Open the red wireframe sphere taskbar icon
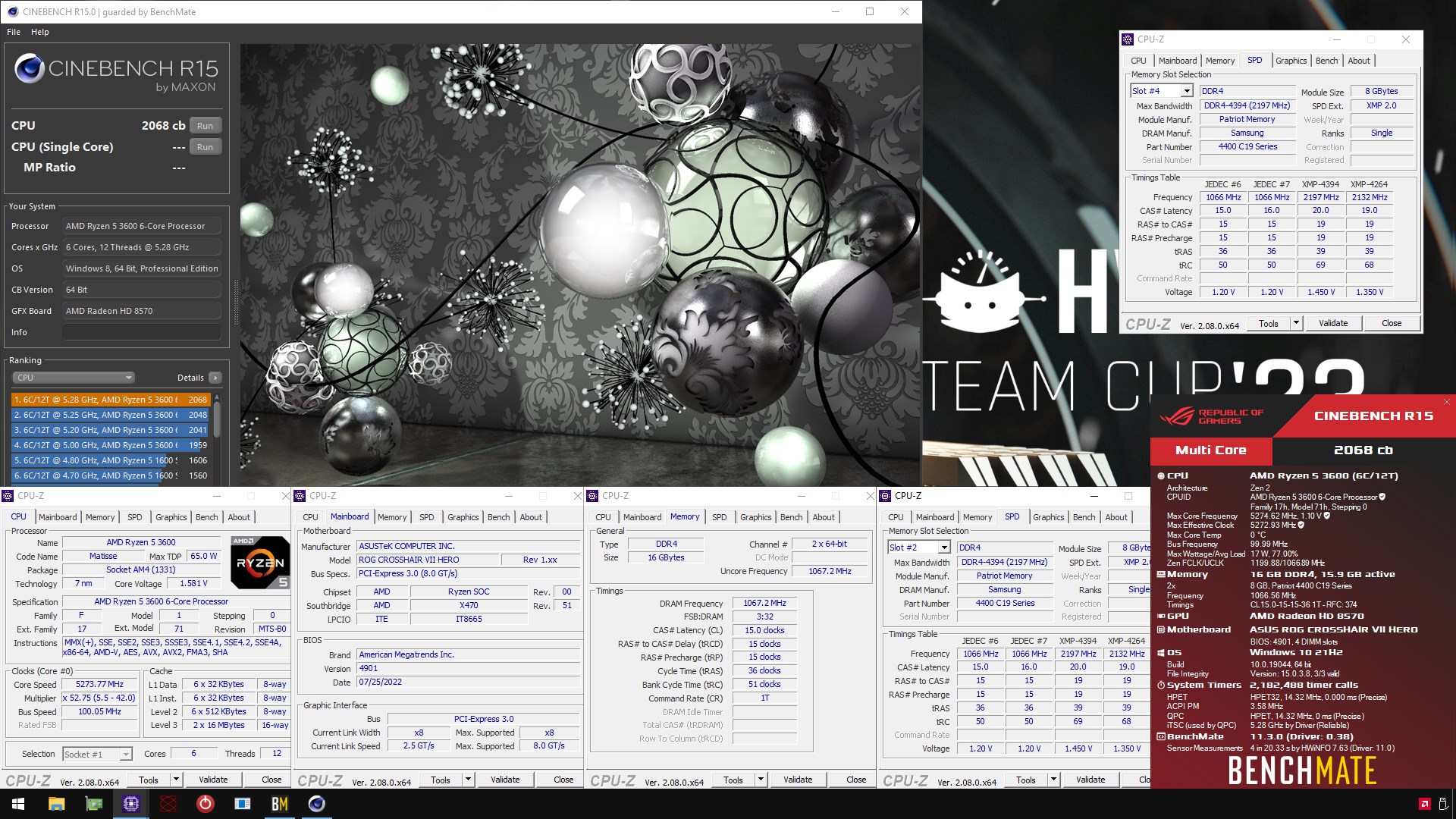The image size is (1456, 819). tap(168, 804)
